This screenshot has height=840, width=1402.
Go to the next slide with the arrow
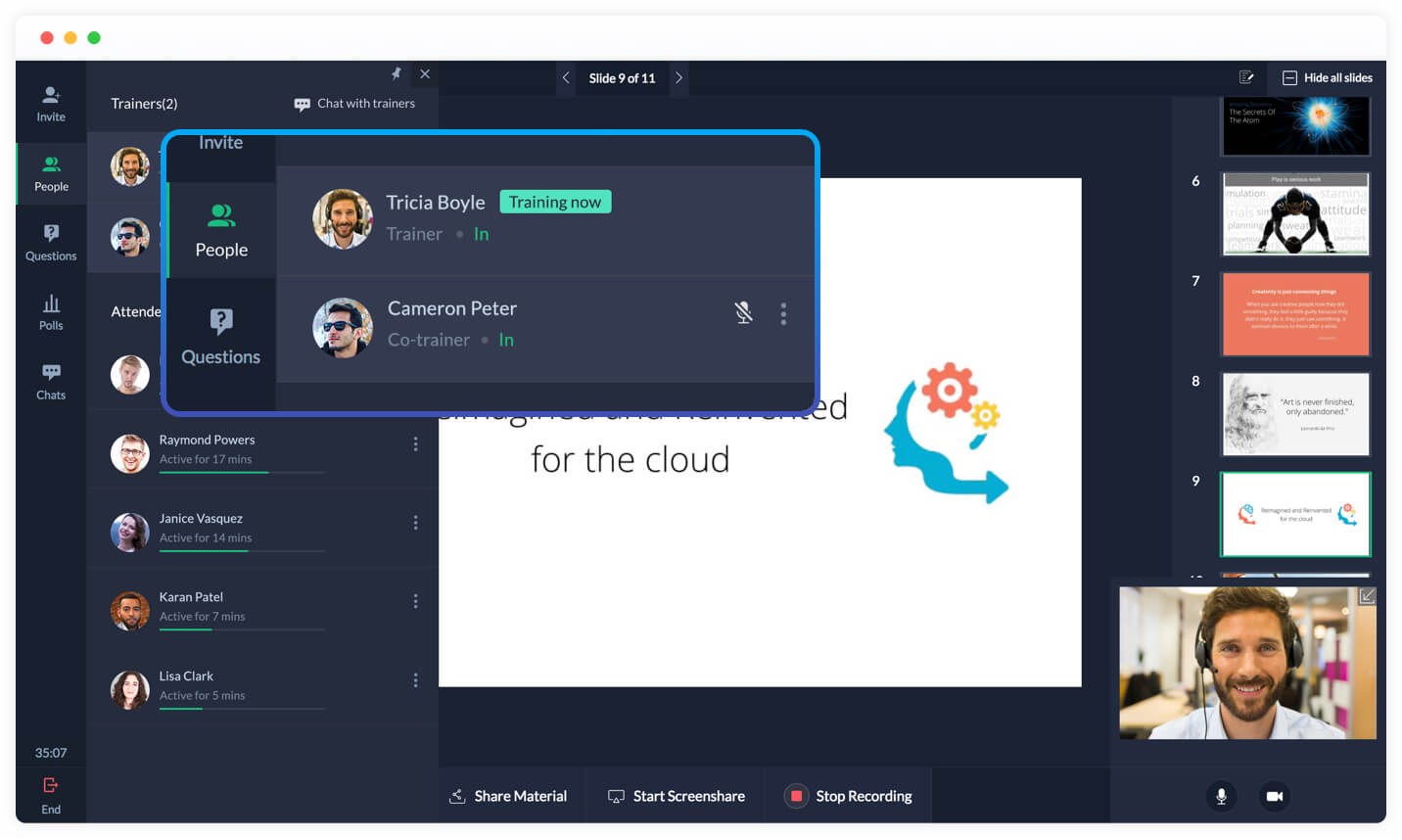point(678,77)
